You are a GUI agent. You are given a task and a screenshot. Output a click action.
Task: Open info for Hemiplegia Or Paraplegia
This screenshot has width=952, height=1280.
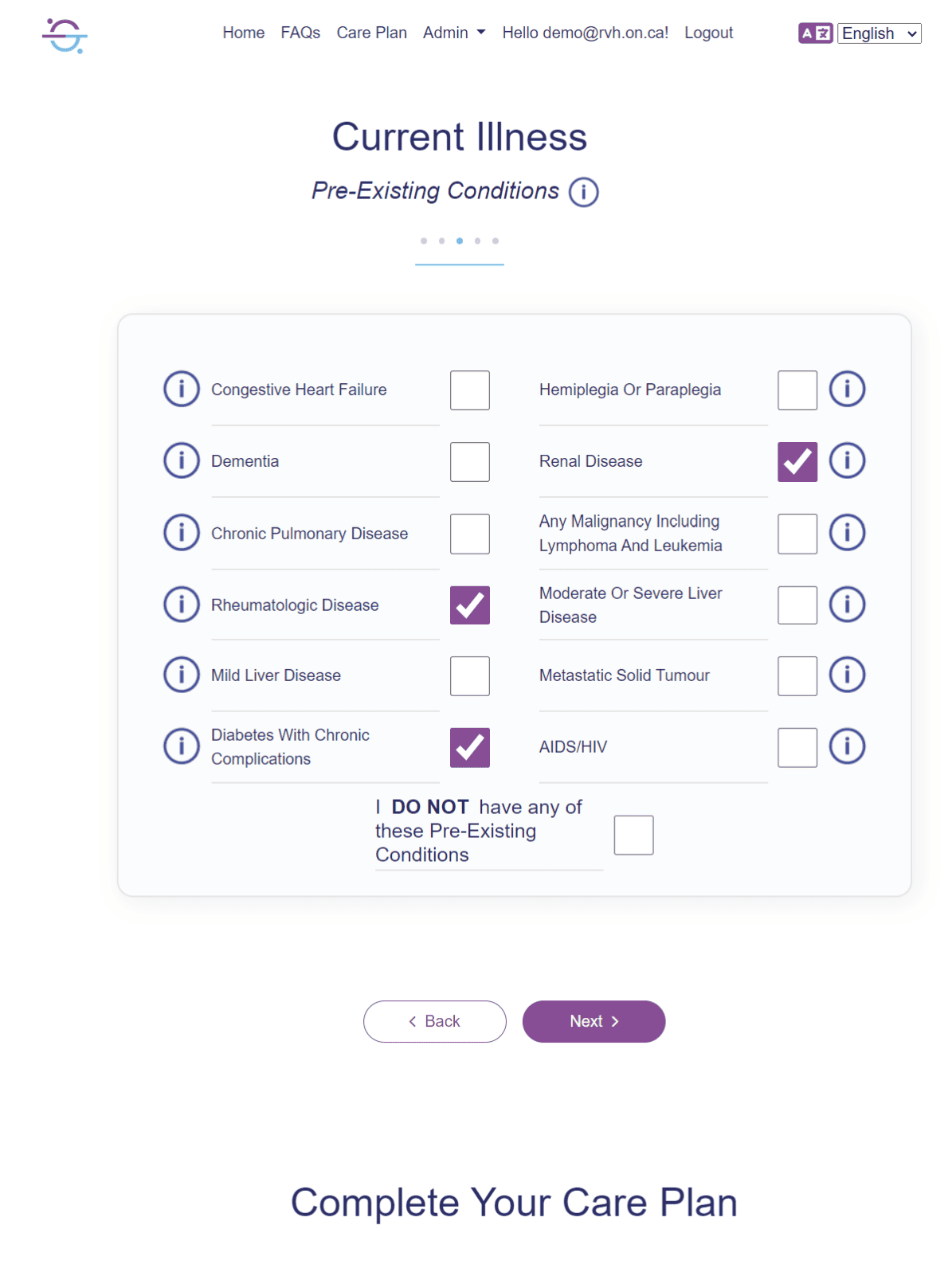tap(847, 389)
